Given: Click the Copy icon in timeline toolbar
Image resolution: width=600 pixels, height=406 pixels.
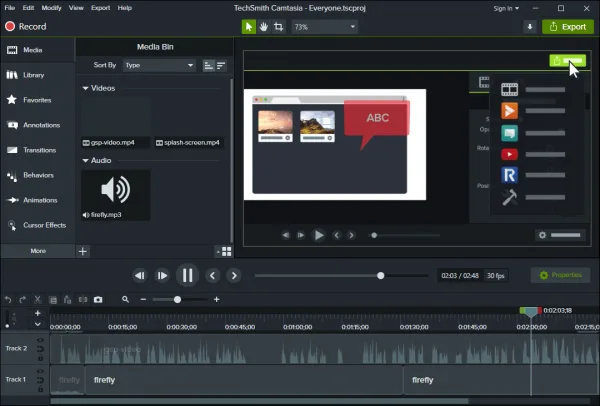Looking at the screenshot, I should click(53, 300).
